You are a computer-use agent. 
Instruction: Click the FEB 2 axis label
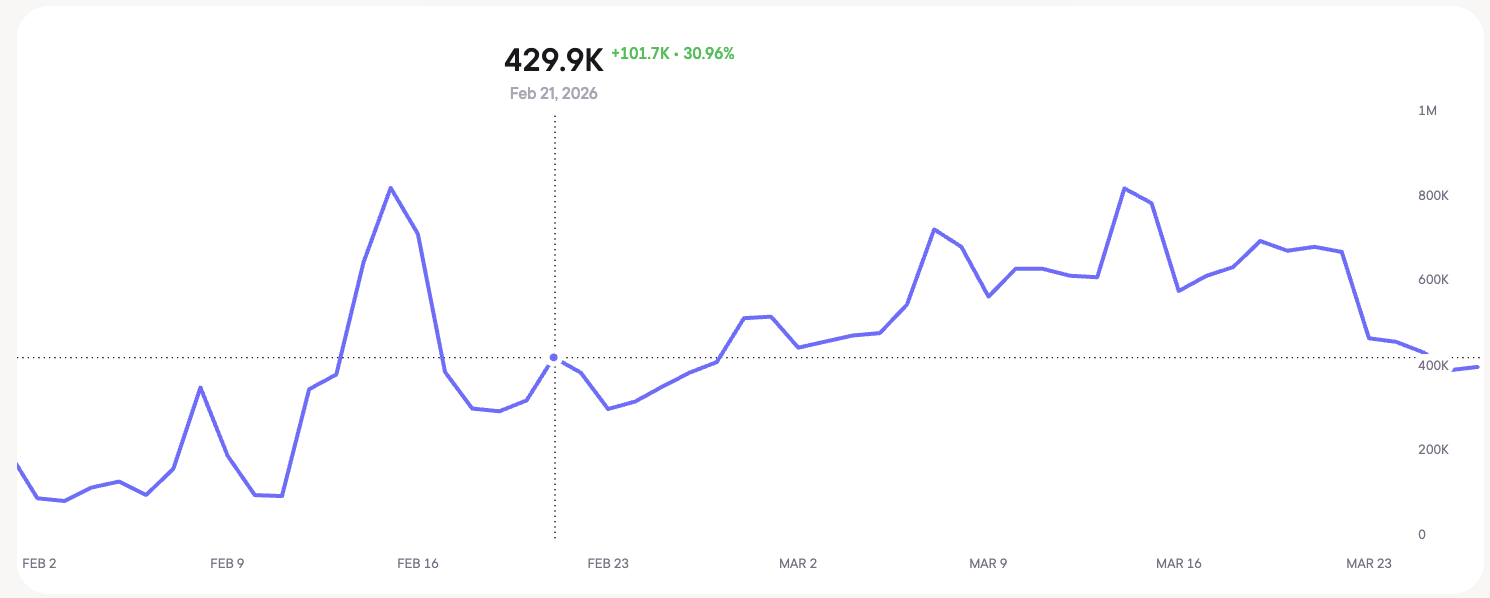39,564
